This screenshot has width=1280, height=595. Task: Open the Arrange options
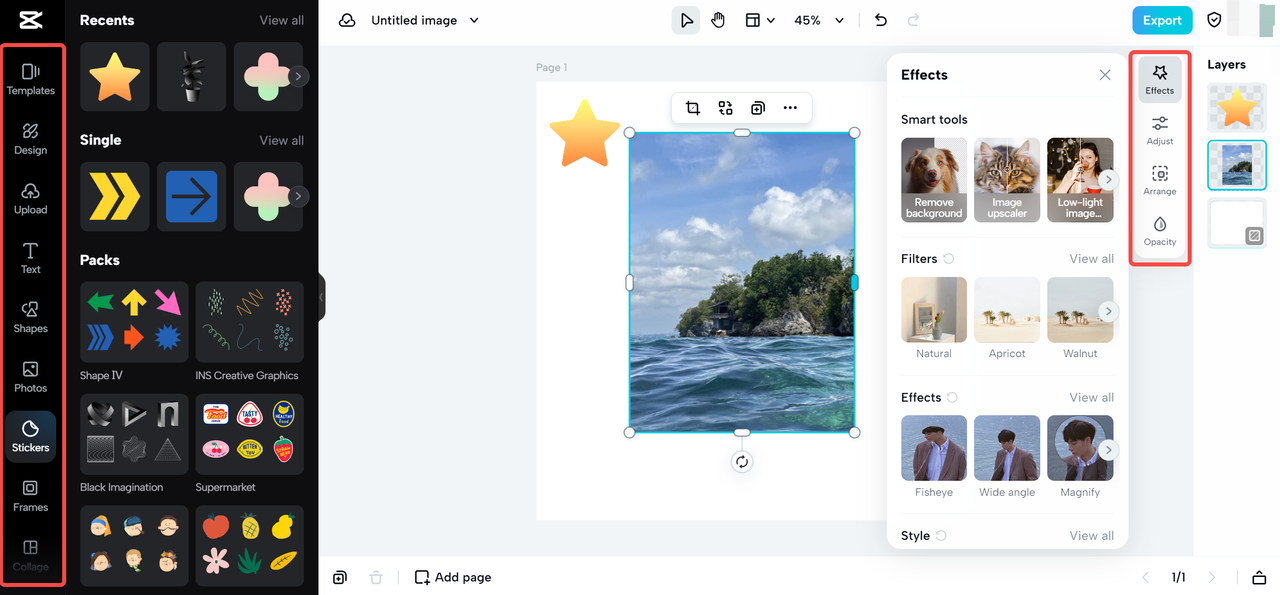[1160, 180]
